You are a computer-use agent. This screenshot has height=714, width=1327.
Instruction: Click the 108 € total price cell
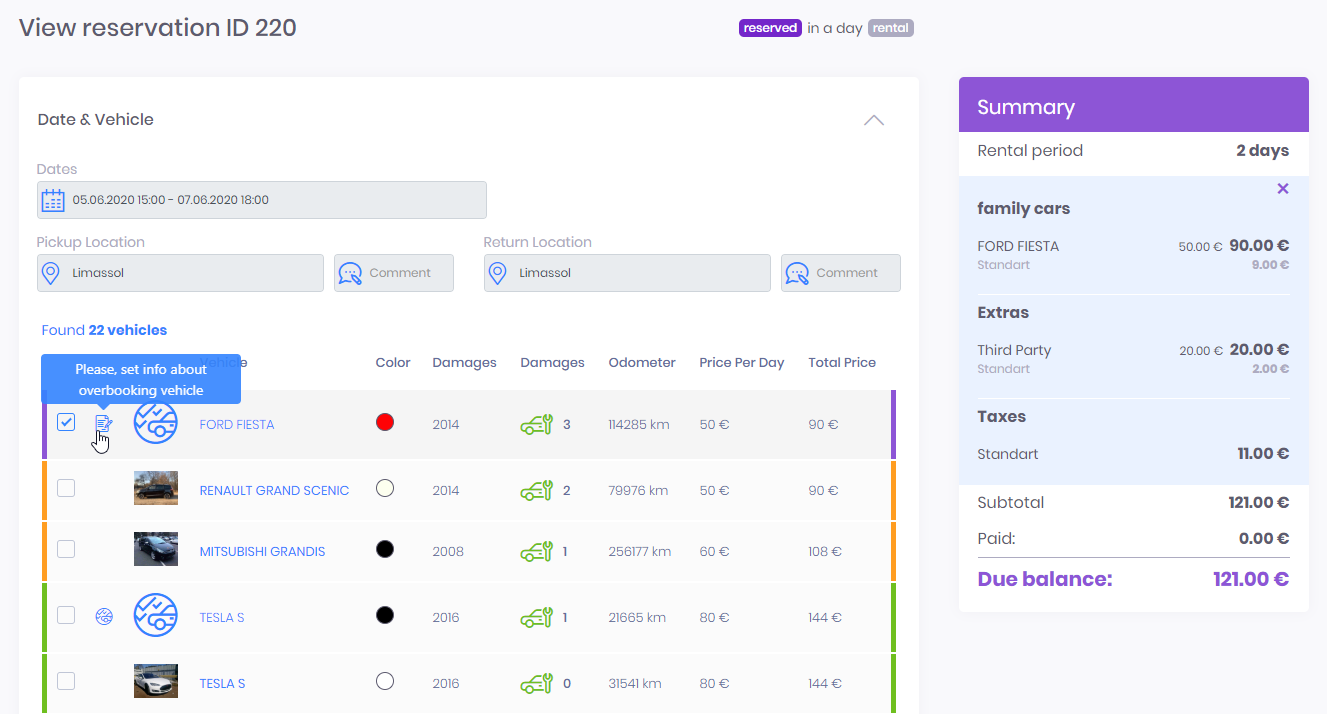825,552
